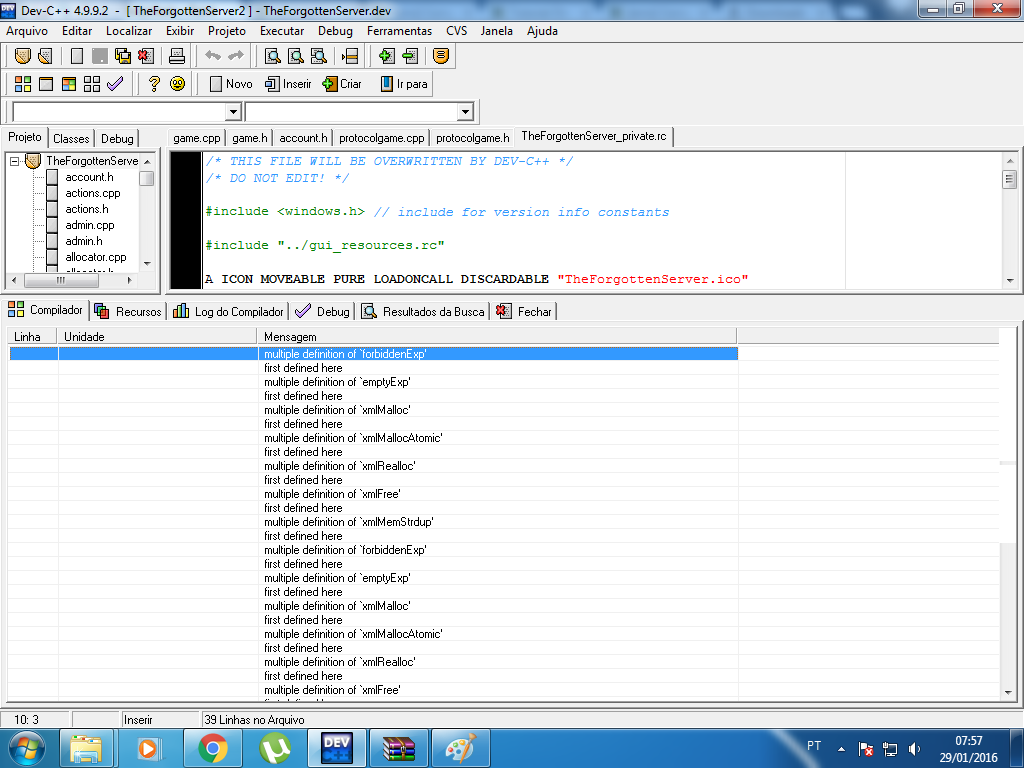This screenshot has height=768, width=1024.
Task: Click compiler list scrollbar down arrow
Action: [1008, 692]
